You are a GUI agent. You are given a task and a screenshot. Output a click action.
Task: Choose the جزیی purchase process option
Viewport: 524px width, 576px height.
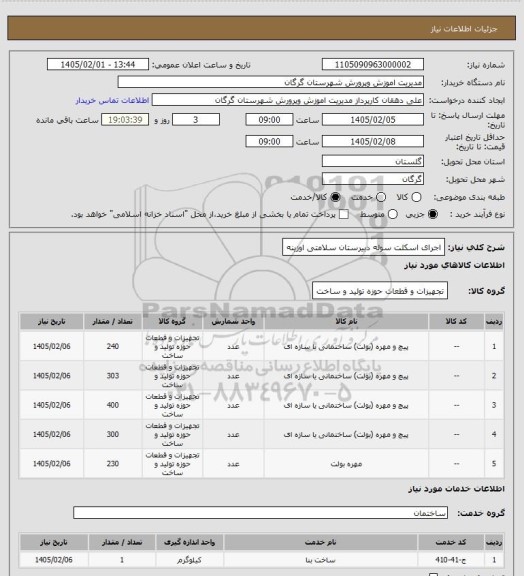point(433,214)
